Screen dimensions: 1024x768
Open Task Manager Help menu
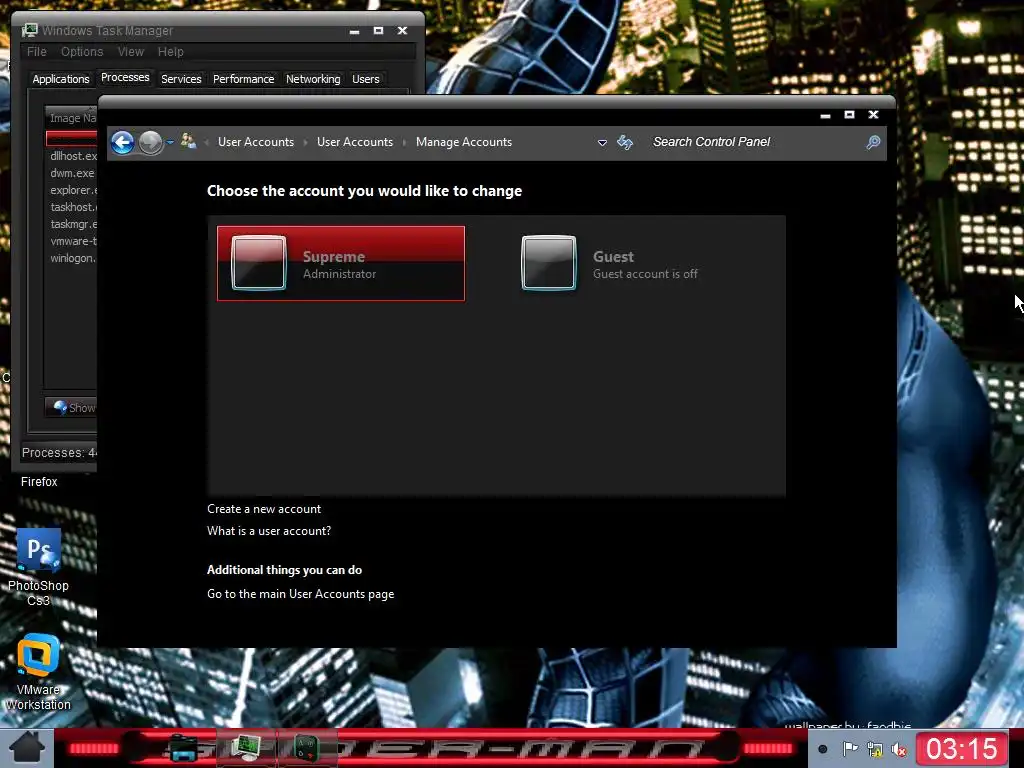170,52
